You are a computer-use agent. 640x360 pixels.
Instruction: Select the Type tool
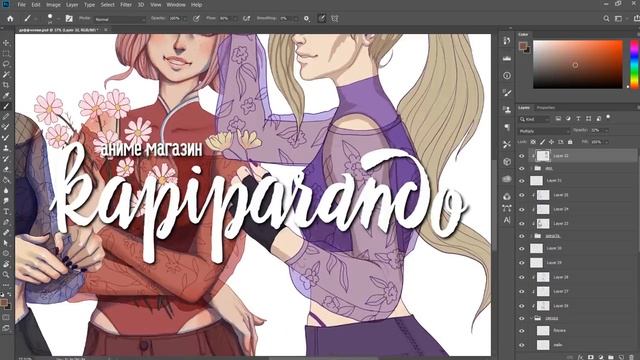[x=6, y=211]
